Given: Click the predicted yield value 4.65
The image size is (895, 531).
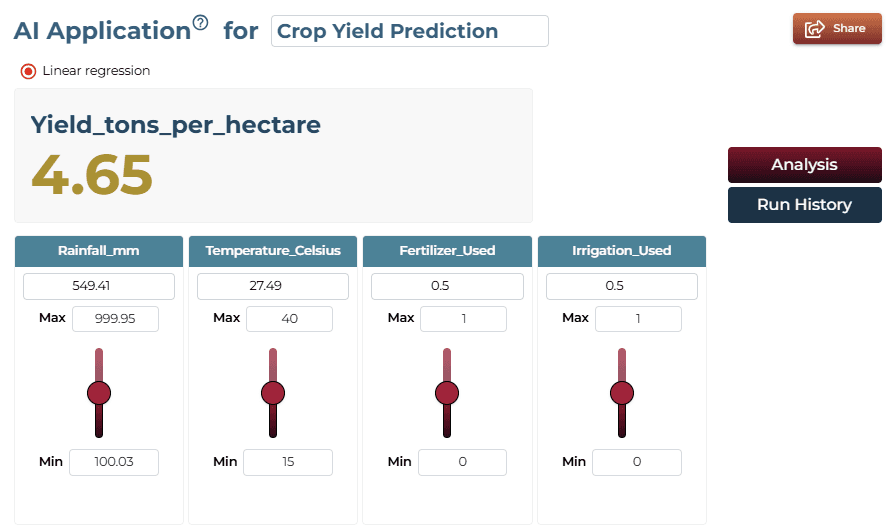Looking at the screenshot, I should point(92,175).
